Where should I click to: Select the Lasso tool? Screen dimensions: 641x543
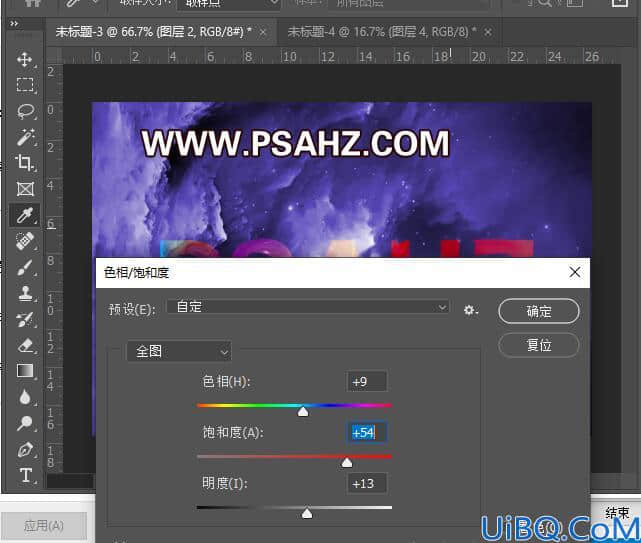25,111
